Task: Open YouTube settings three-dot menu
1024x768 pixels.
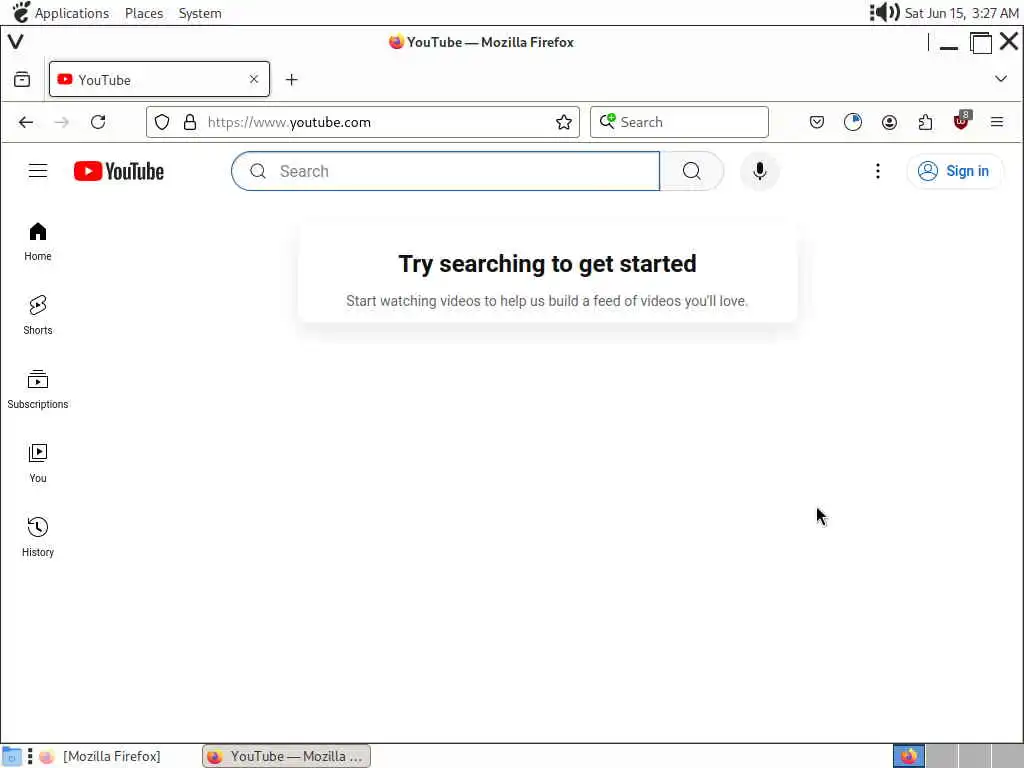Action: coord(878,171)
